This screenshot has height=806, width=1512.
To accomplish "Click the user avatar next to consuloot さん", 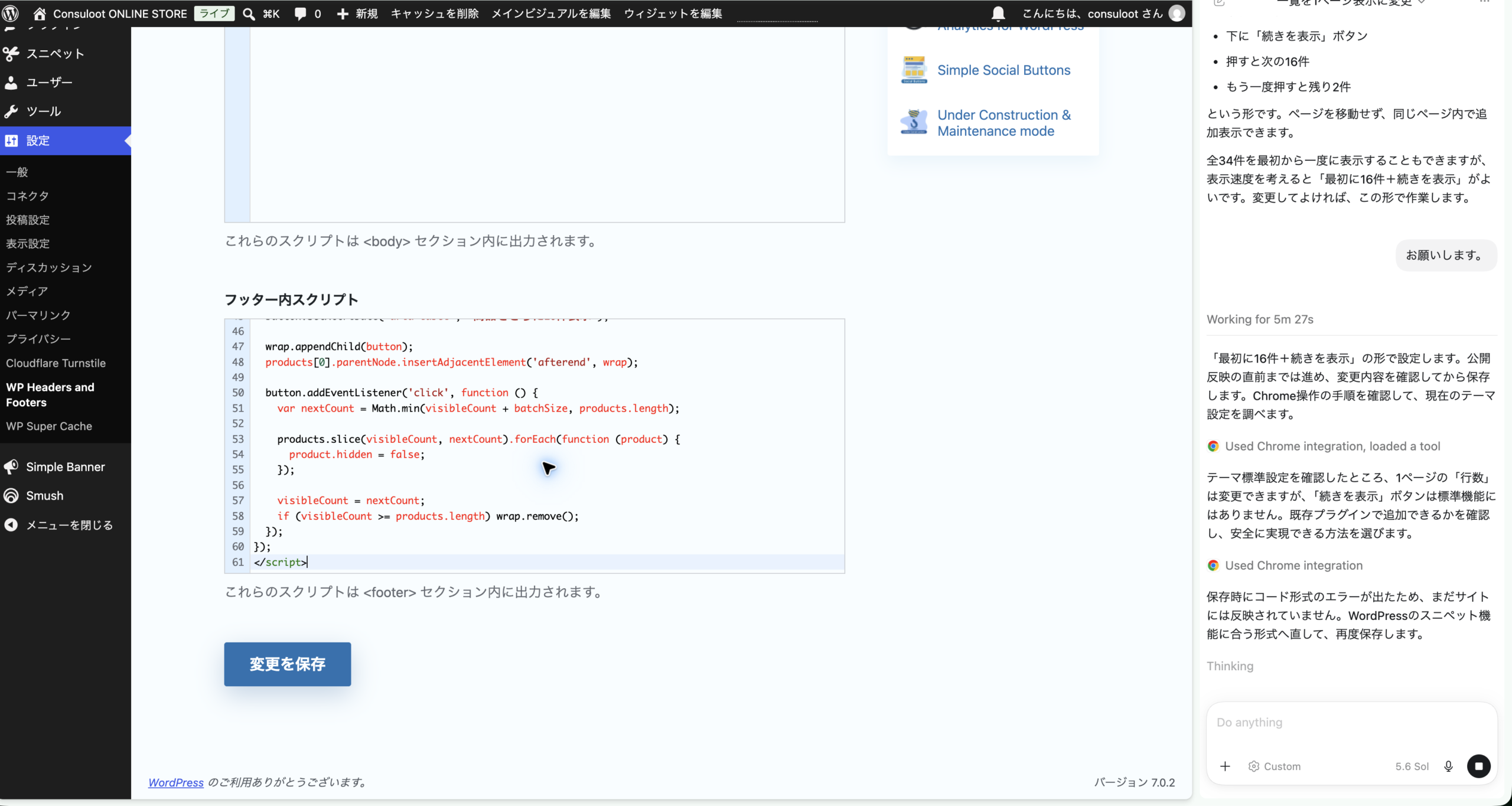I will coord(1177,13).
